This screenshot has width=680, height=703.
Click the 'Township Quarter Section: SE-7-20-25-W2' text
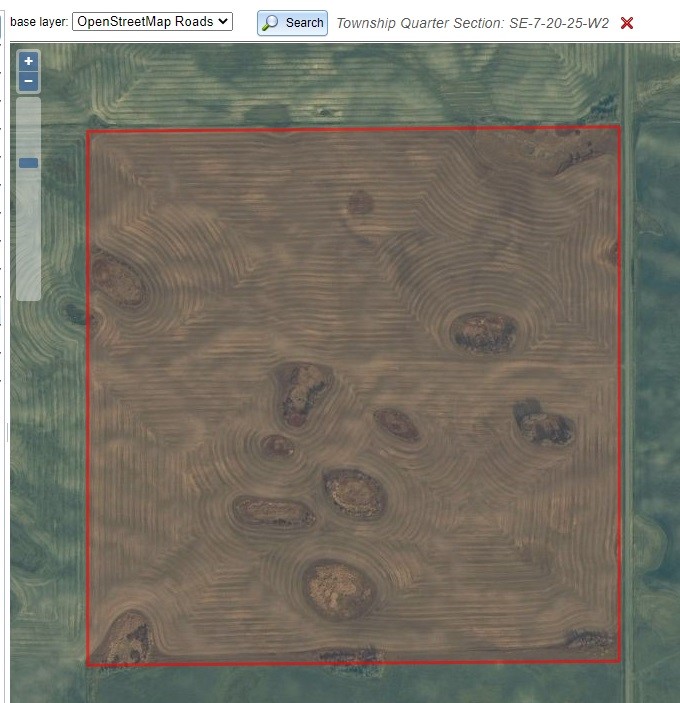point(472,23)
